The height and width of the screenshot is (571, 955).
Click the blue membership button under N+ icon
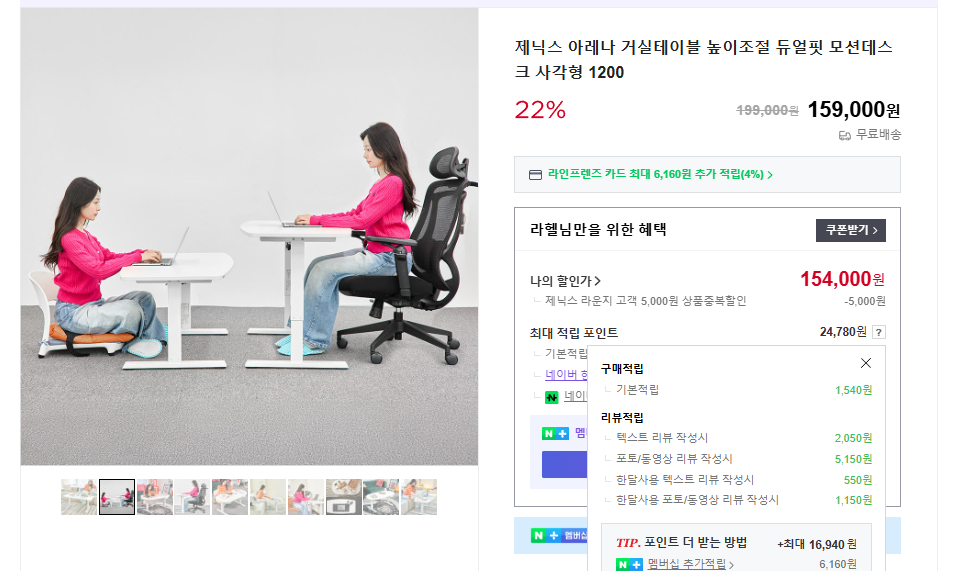pos(565,464)
